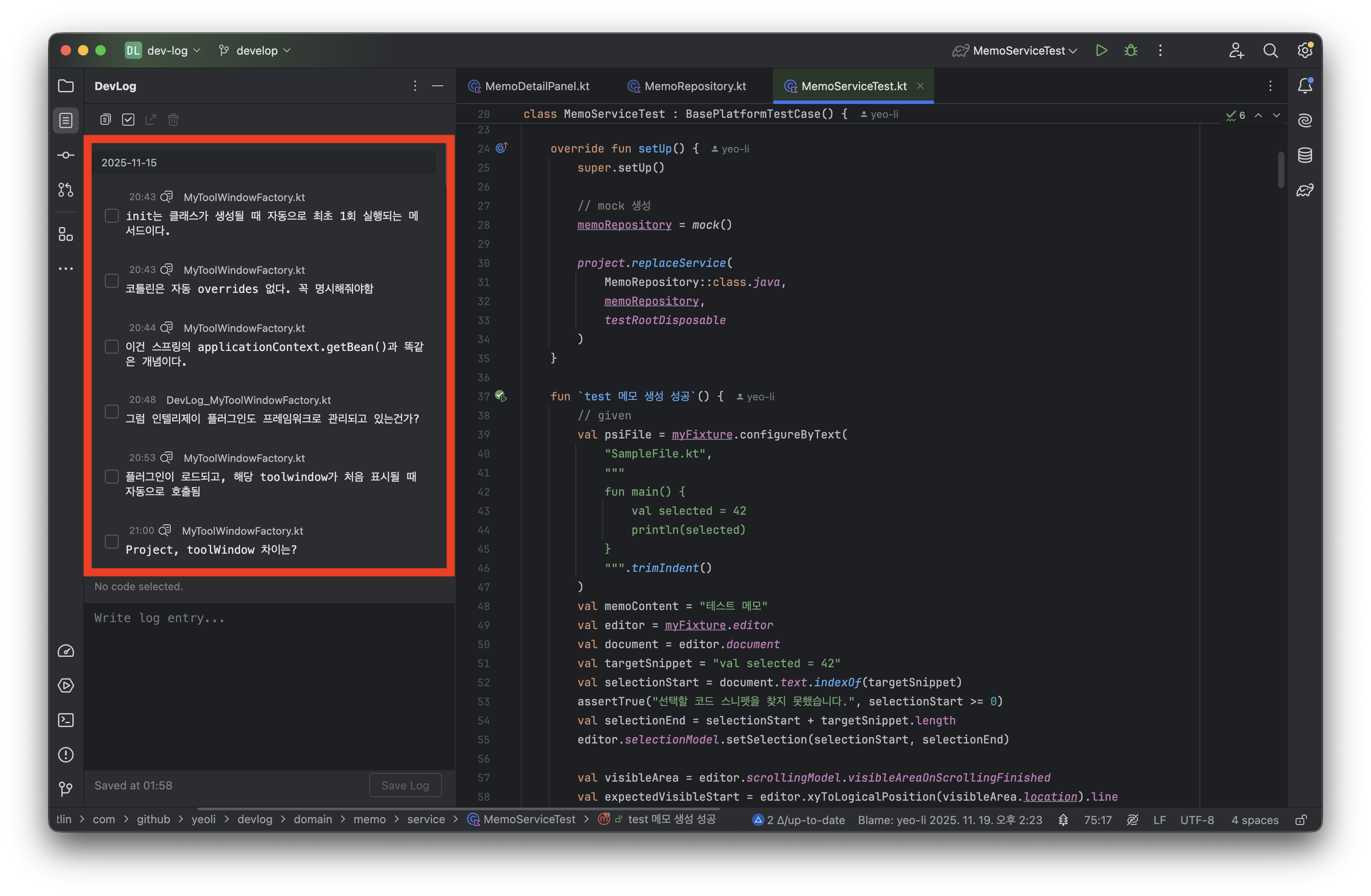Run MemoServiceTest with the play icon

(x=1101, y=51)
